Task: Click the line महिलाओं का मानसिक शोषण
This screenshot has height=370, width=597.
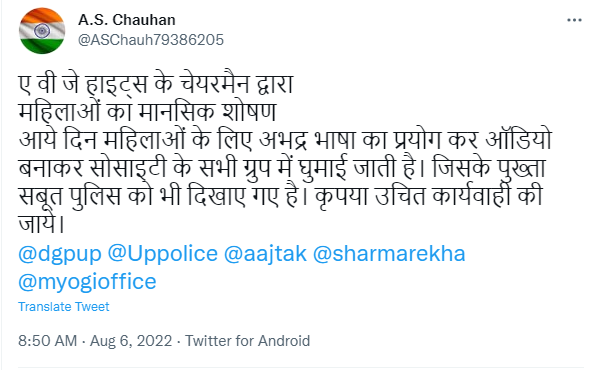Action: pos(147,112)
